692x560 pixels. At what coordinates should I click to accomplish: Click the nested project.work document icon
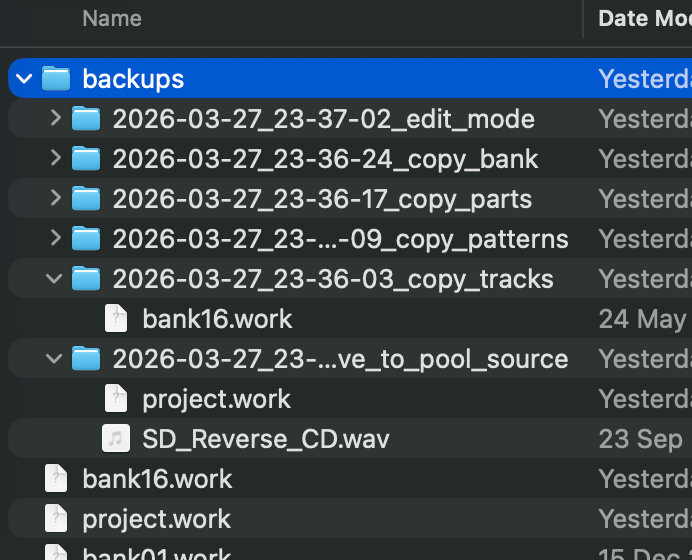tap(117, 399)
